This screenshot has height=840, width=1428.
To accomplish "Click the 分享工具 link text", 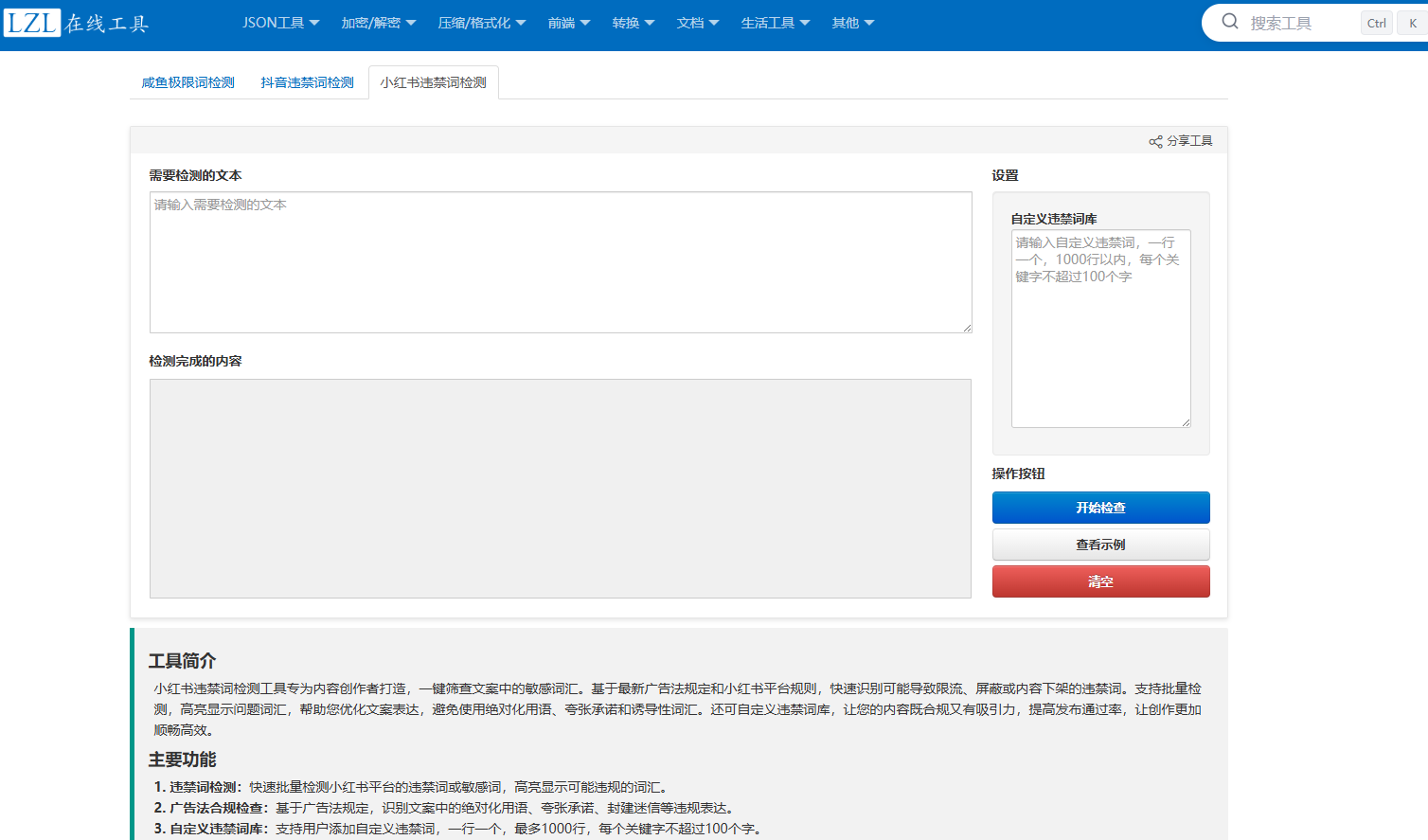I will pos(1189,141).
